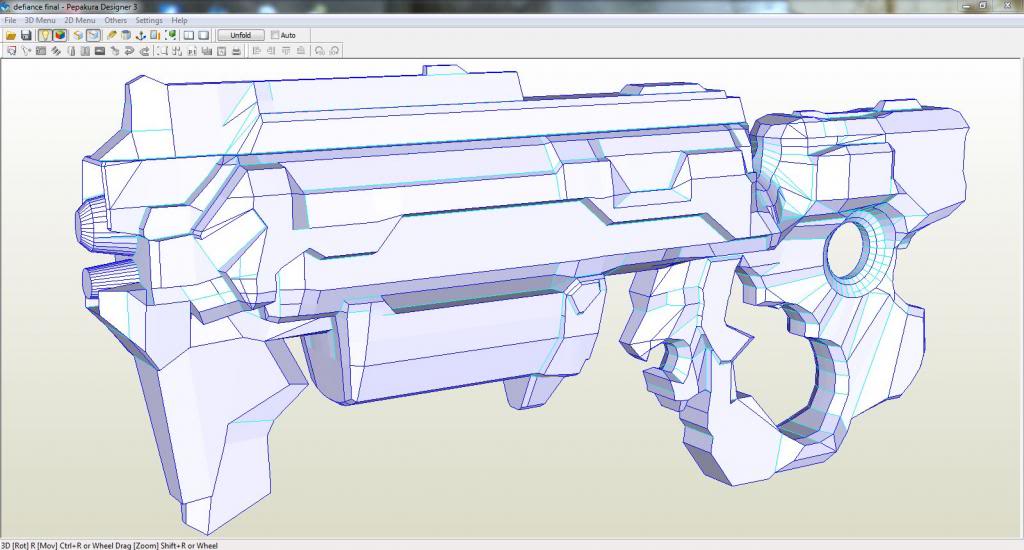1024x550 pixels.
Task: Click the 'defiance final - Pepakura Designer 3' title
Action: tap(75, 7)
